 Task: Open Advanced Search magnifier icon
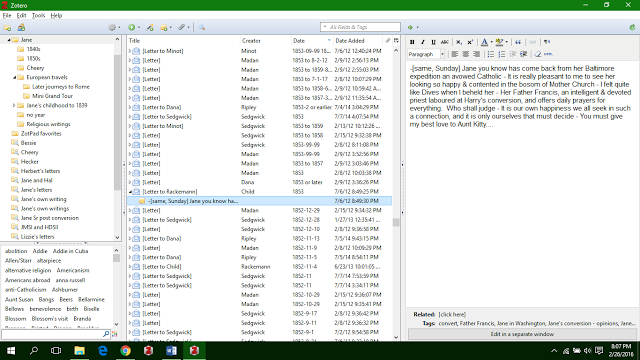pyautogui.click(x=202, y=27)
